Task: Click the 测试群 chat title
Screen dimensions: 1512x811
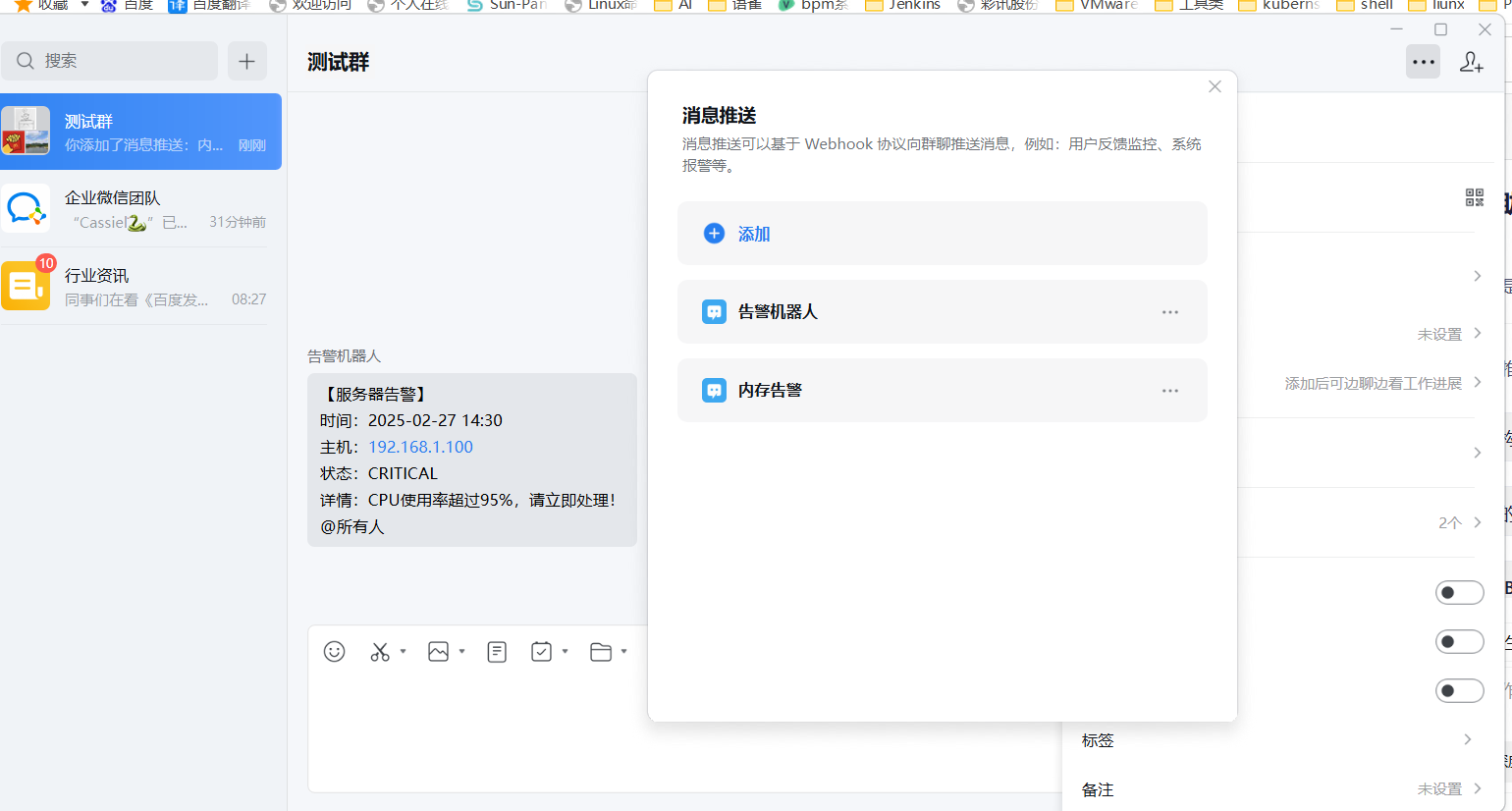Action: [339, 62]
